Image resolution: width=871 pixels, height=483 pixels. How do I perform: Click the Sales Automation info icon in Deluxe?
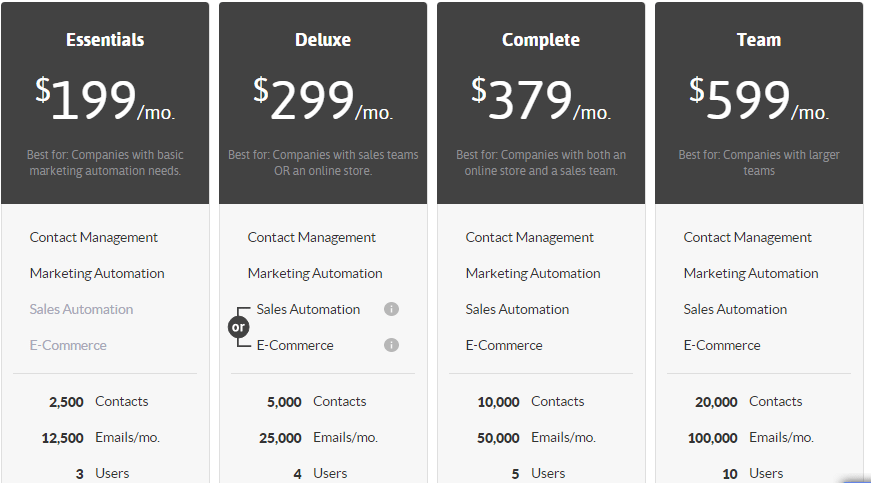[x=391, y=309]
